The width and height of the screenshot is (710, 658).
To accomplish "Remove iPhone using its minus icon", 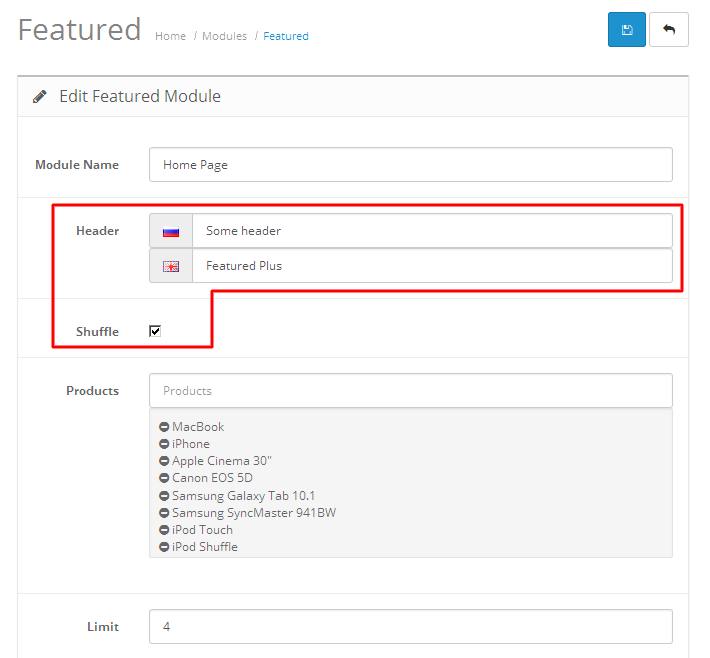I will (x=164, y=444).
